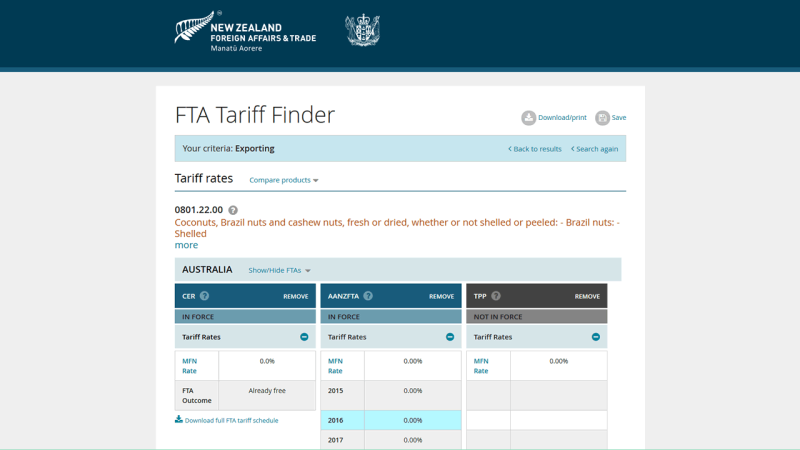This screenshot has height=450, width=800.
Task: Remove the CER column
Action: [296, 296]
